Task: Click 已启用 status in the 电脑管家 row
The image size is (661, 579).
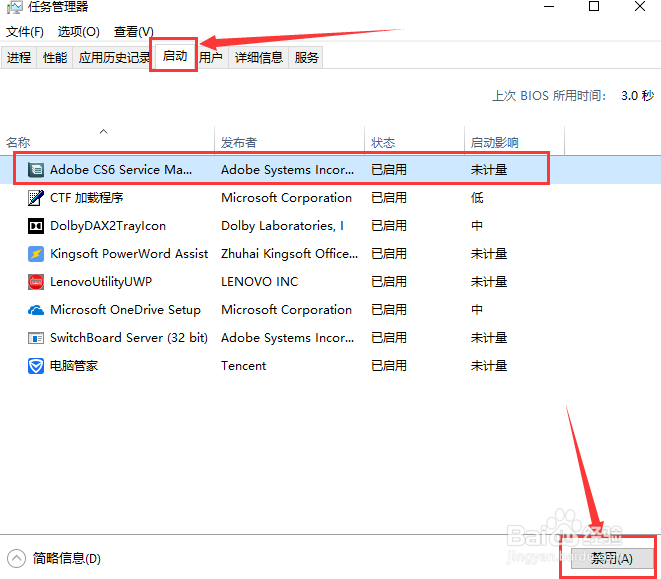Action: pyautogui.click(x=389, y=366)
